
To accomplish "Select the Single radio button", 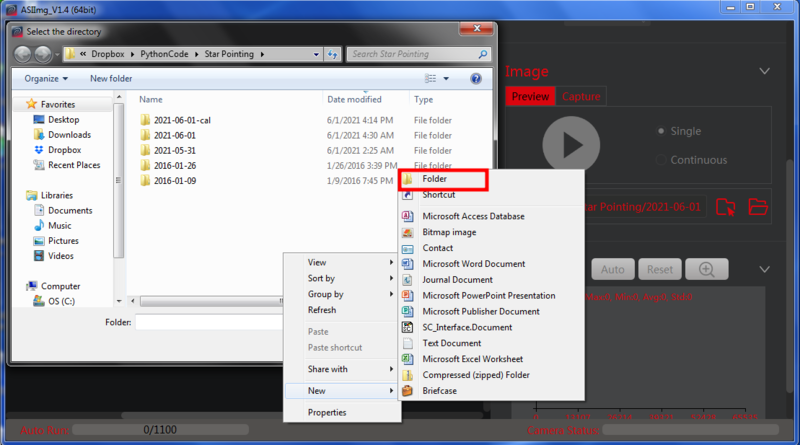I will click(661, 131).
